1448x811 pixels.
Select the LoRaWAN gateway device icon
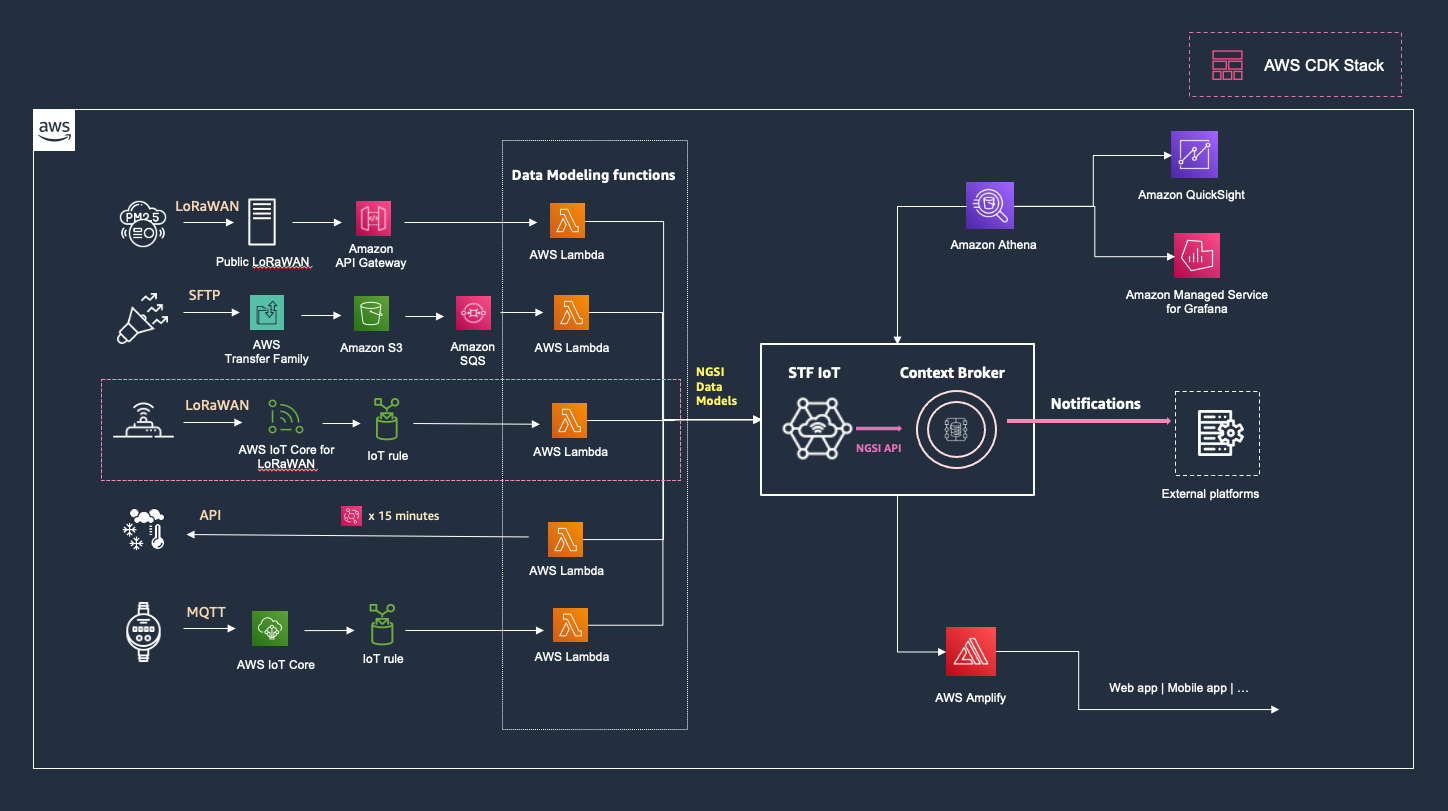tap(141, 422)
